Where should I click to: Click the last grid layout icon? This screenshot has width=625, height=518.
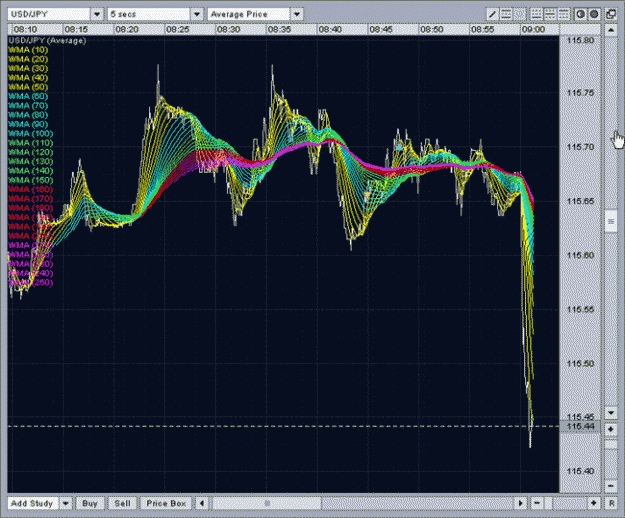point(563,14)
